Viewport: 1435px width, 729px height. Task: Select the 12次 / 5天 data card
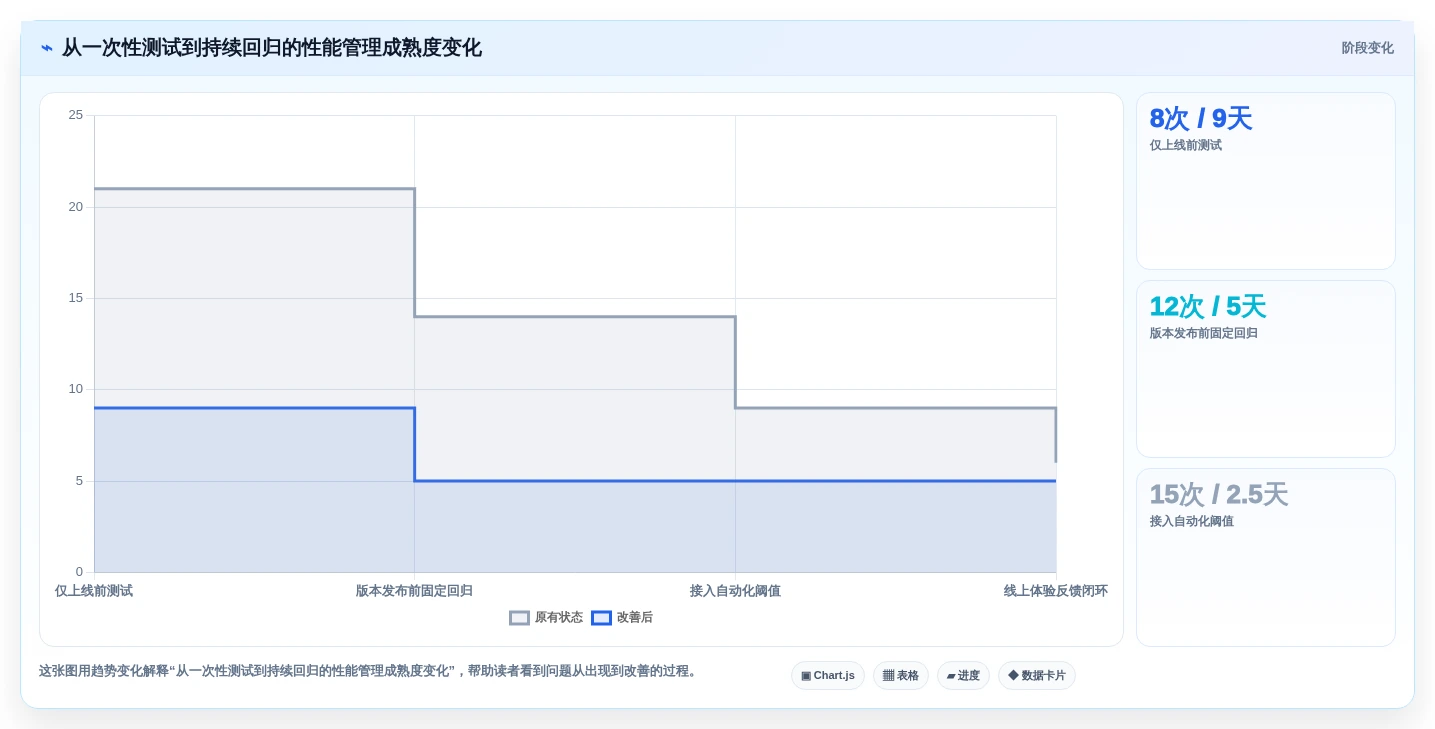(1266, 369)
